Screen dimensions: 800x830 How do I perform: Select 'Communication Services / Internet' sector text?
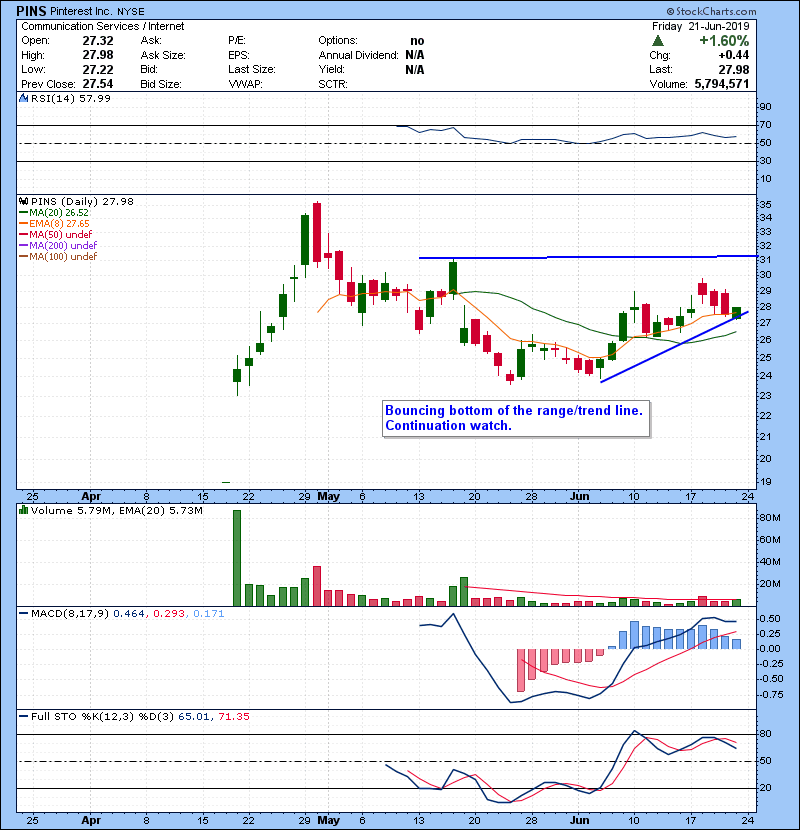[103, 26]
